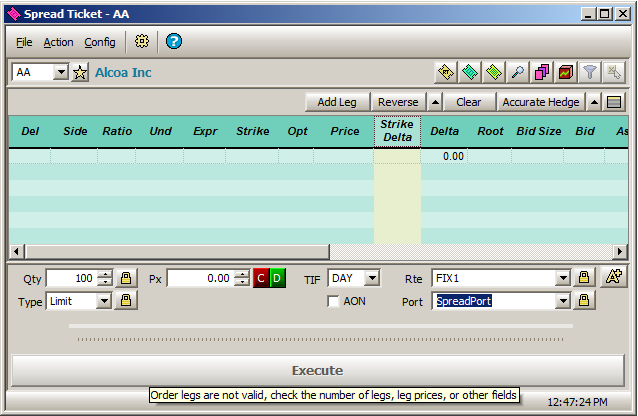Screen dimensions: 638x416
Task: Click the funnel filter icon
Action: (x=590, y=72)
